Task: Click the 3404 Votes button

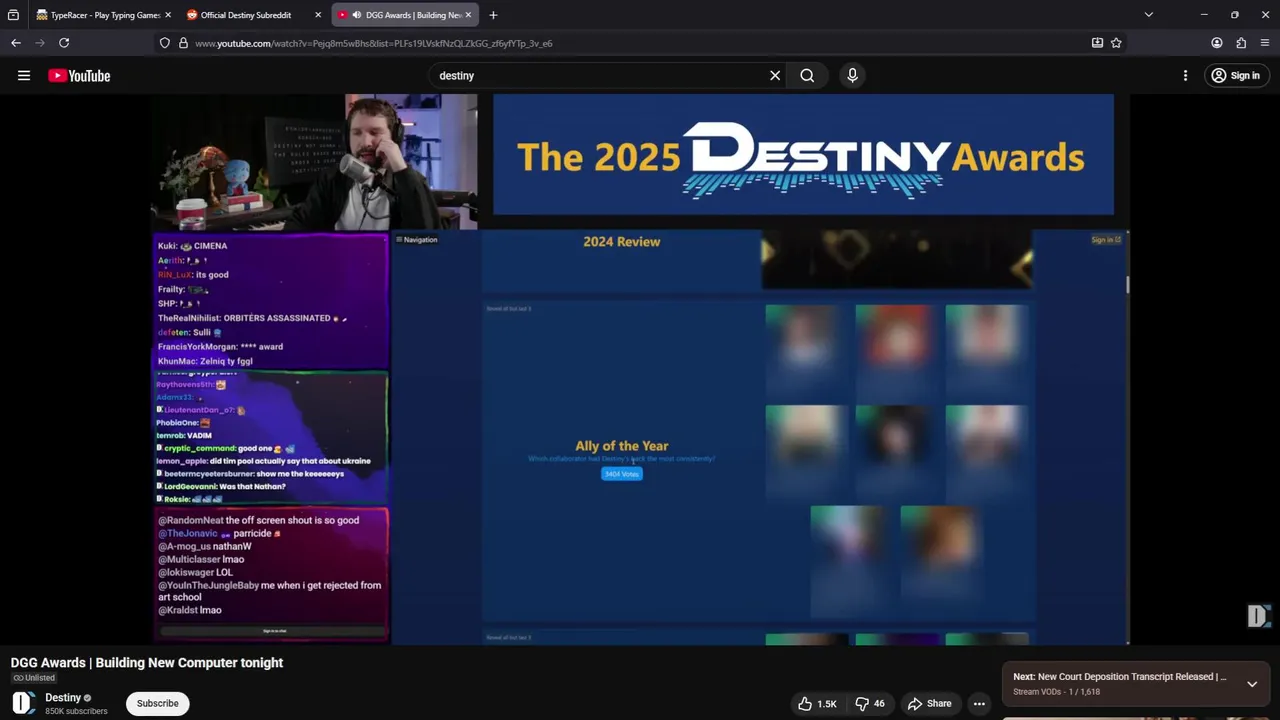Action: (x=622, y=474)
